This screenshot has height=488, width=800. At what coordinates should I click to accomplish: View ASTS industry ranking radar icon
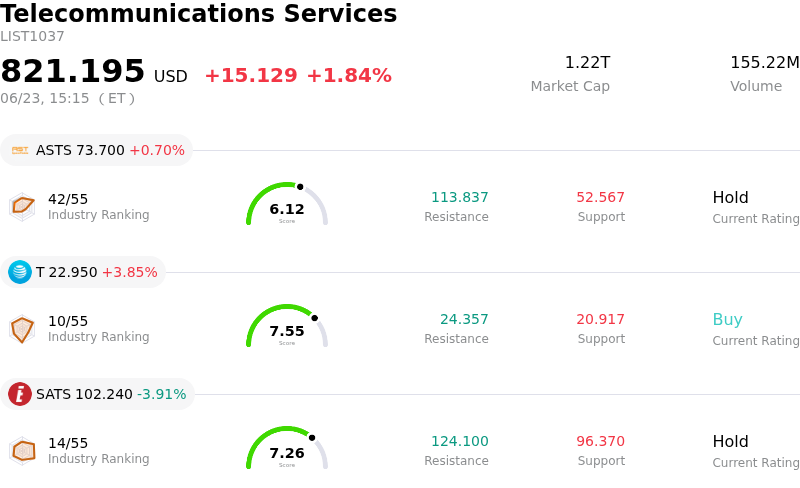[22, 207]
